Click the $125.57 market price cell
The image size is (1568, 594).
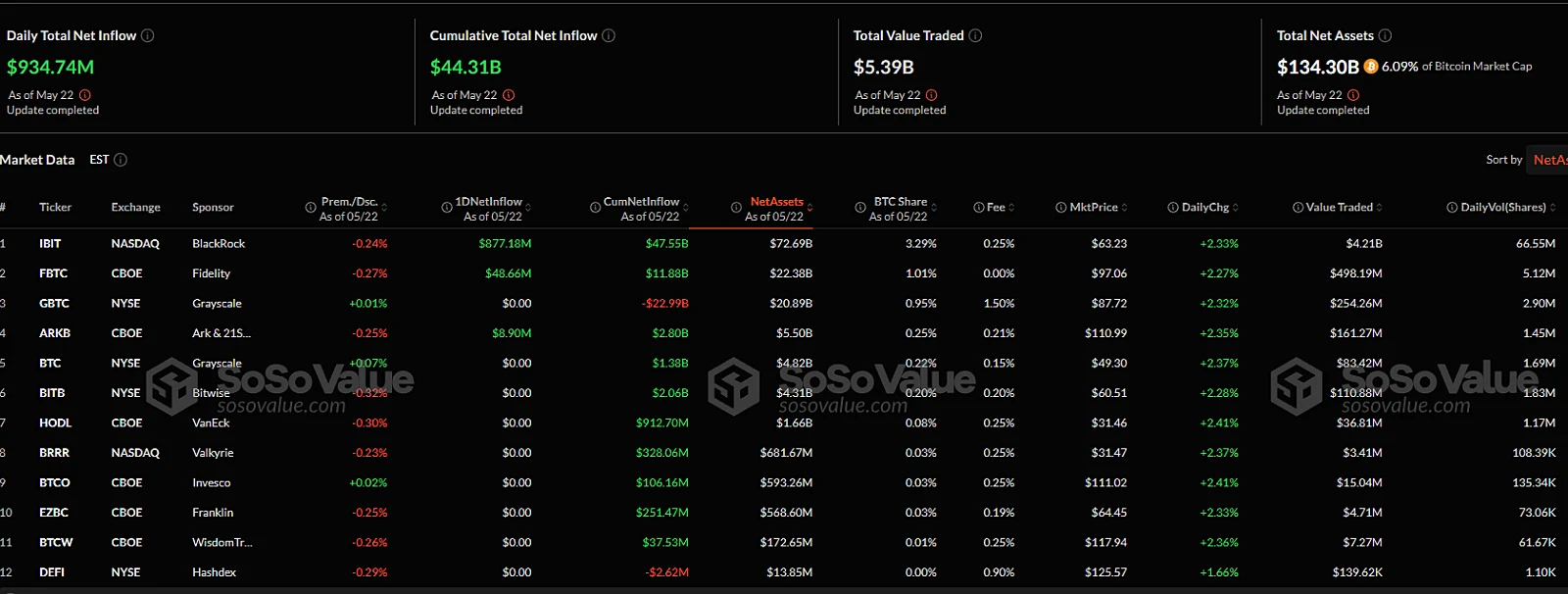tap(1105, 572)
